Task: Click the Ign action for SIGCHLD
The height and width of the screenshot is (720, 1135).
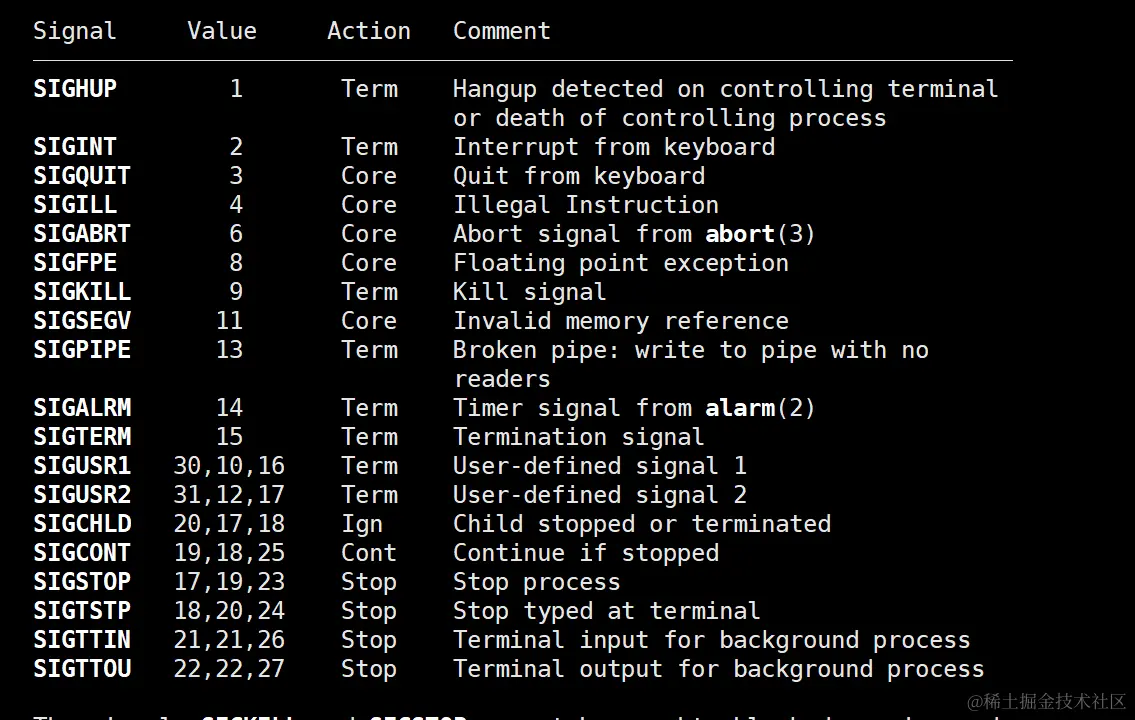Action: (362, 524)
